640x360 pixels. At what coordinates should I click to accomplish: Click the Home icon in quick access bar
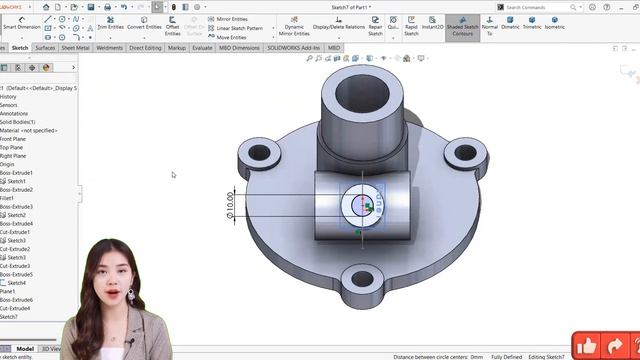click(46, 7)
